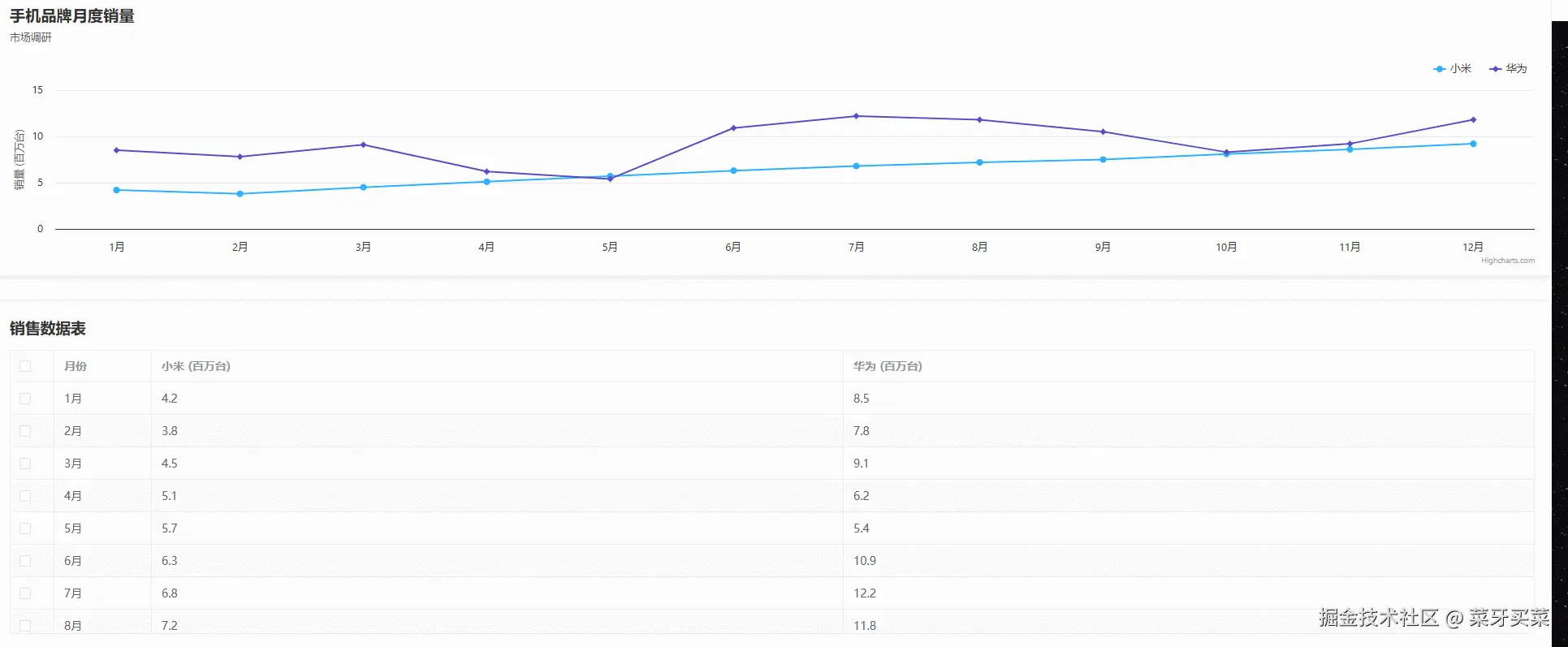
Task: Click the chart title 手机品牌月度销量
Action: [72, 16]
